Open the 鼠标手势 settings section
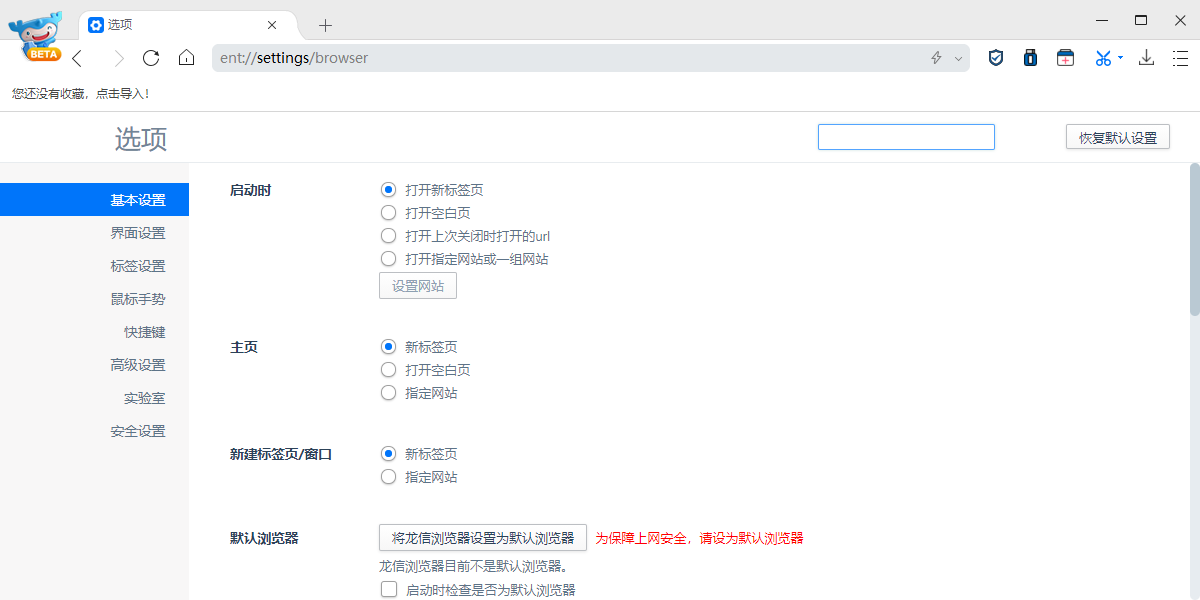 tap(137, 298)
